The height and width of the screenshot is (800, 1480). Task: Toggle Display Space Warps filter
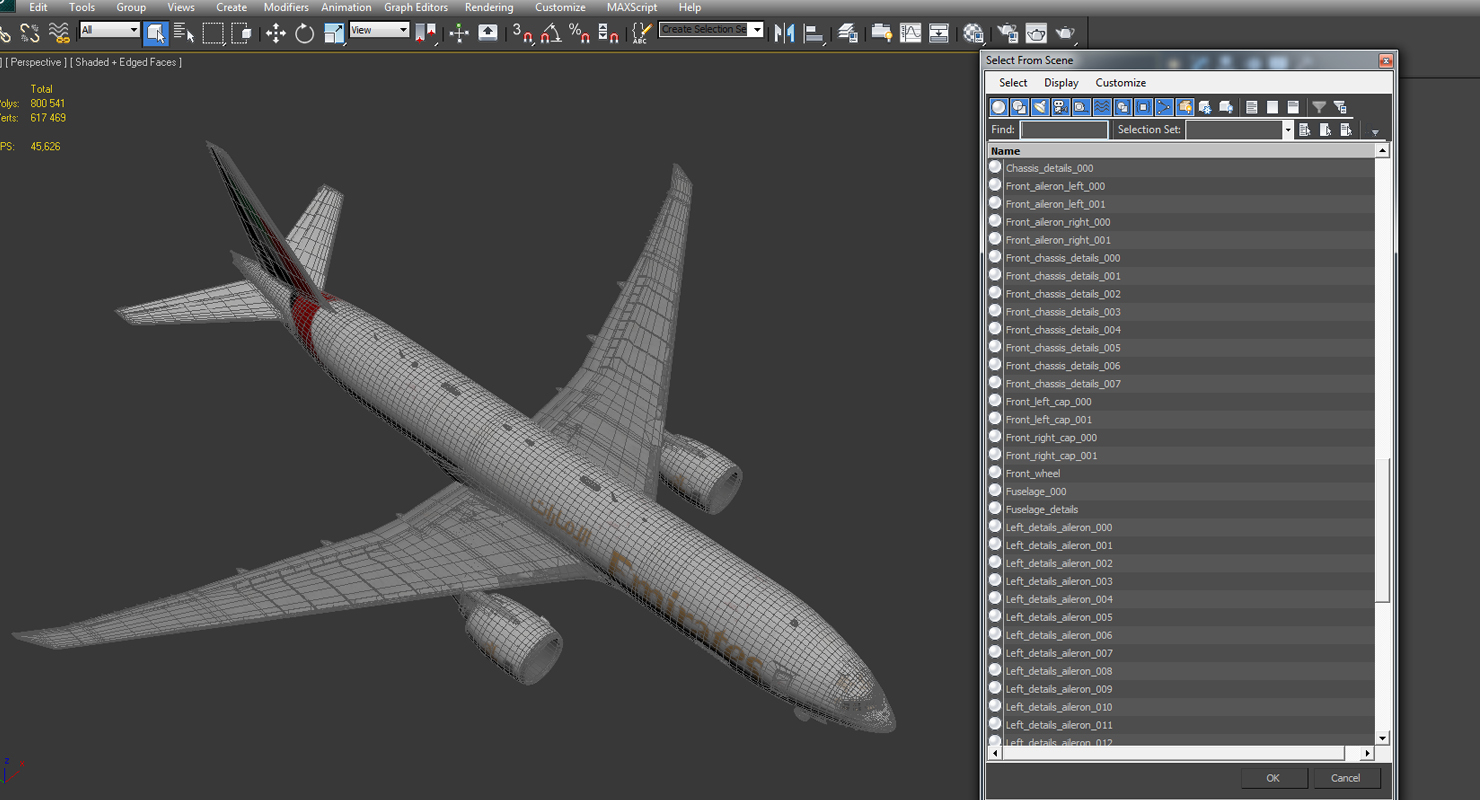tap(1102, 107)
